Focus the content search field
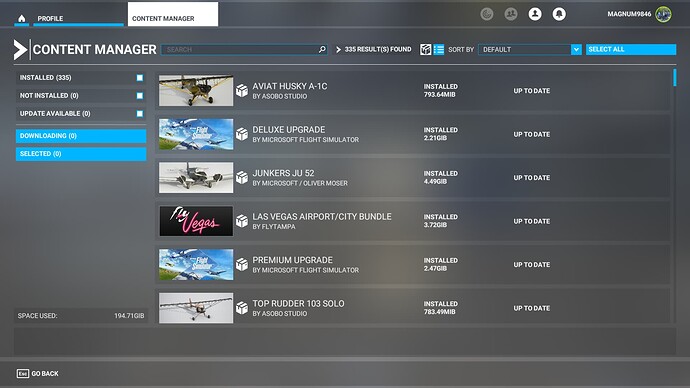Screen dimensions: 690x388 (x=244, y=49)
